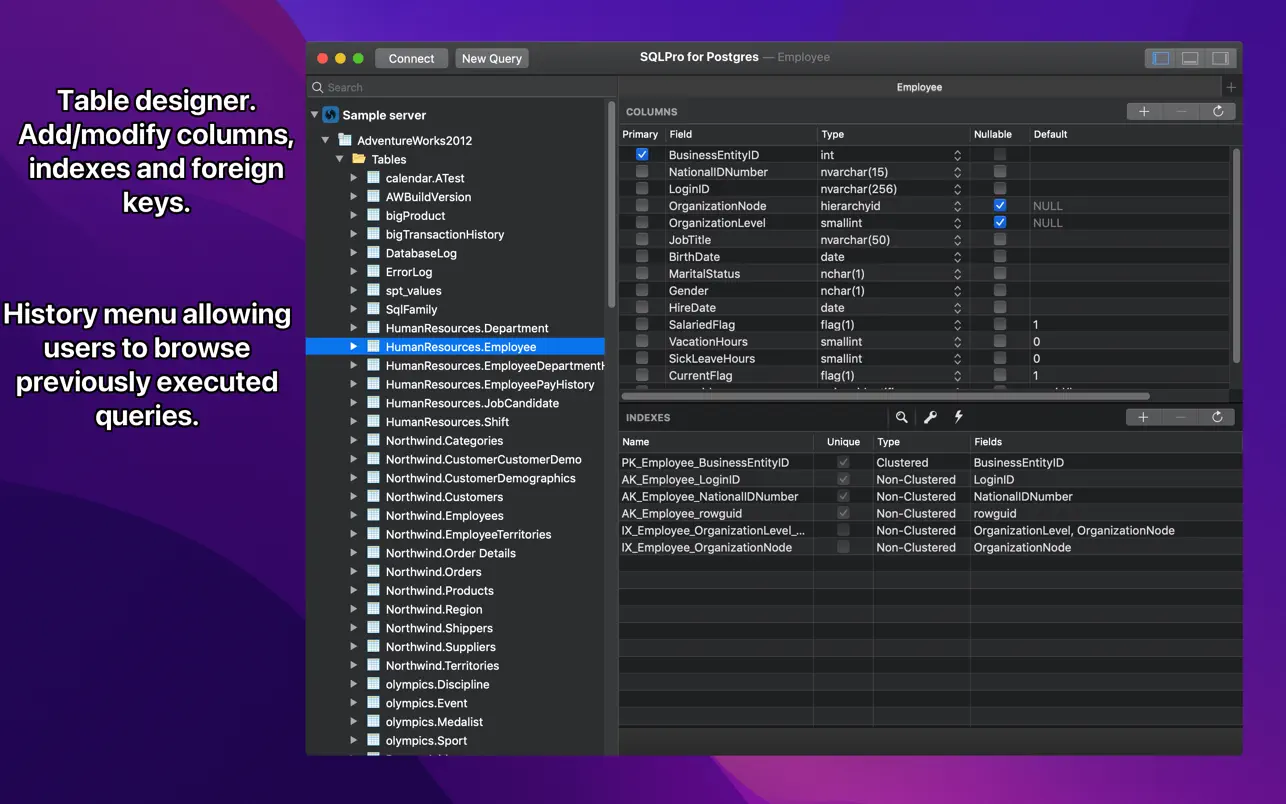Expand the Northwind.Customers table node
This screenshot has width=1286, height=804.
coord(354,497)
